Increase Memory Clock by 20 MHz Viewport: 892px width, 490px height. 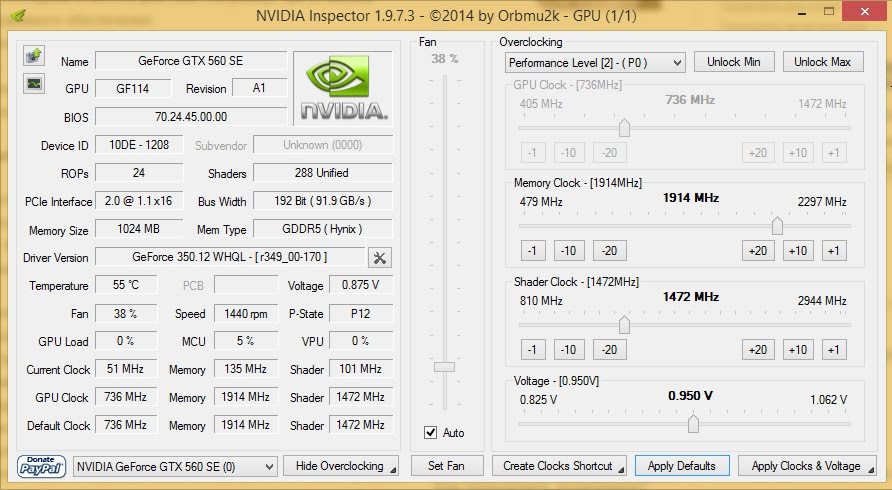point(758,251)
